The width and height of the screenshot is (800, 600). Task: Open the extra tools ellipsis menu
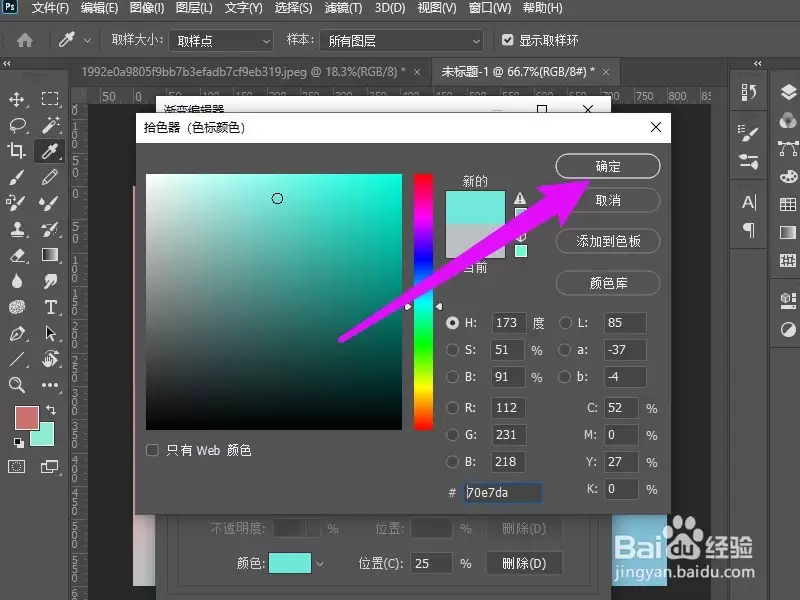50,385
